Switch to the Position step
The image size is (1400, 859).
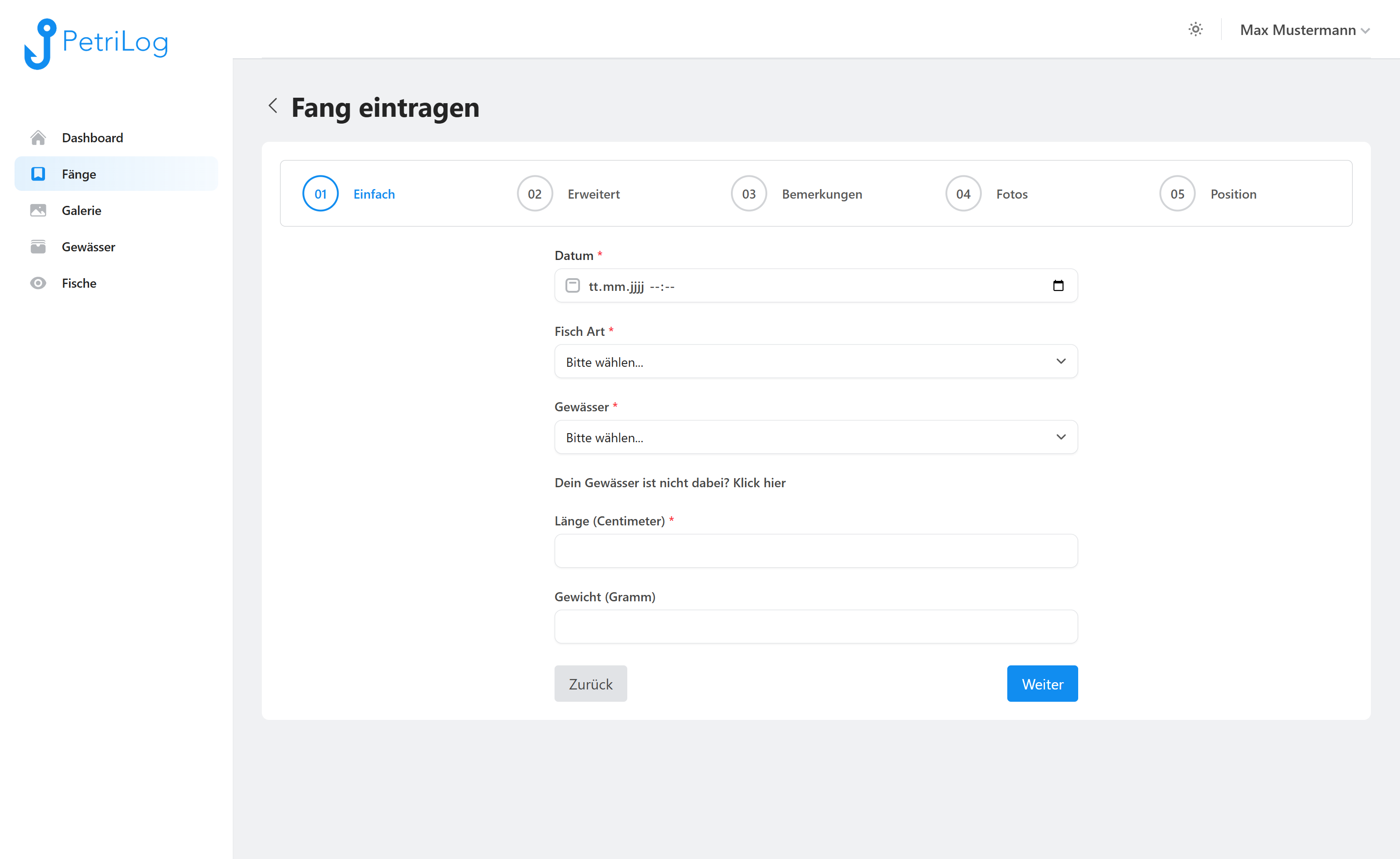click(1234, 195)
